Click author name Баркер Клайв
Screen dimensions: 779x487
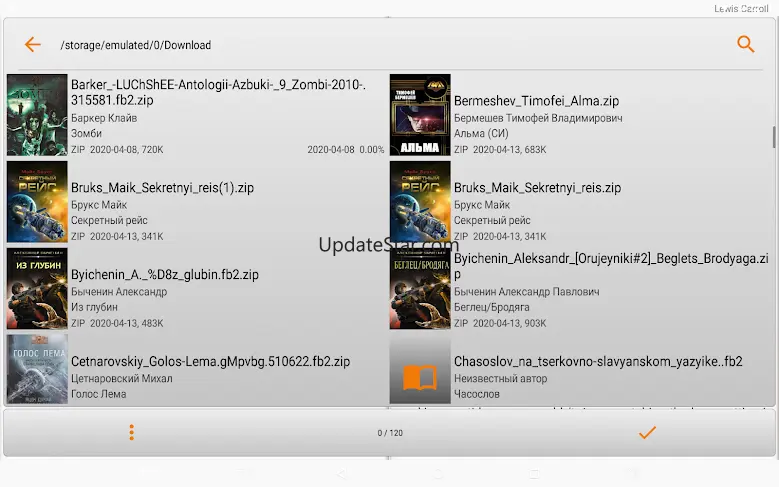pyautogui.click(x=104, y=118)
